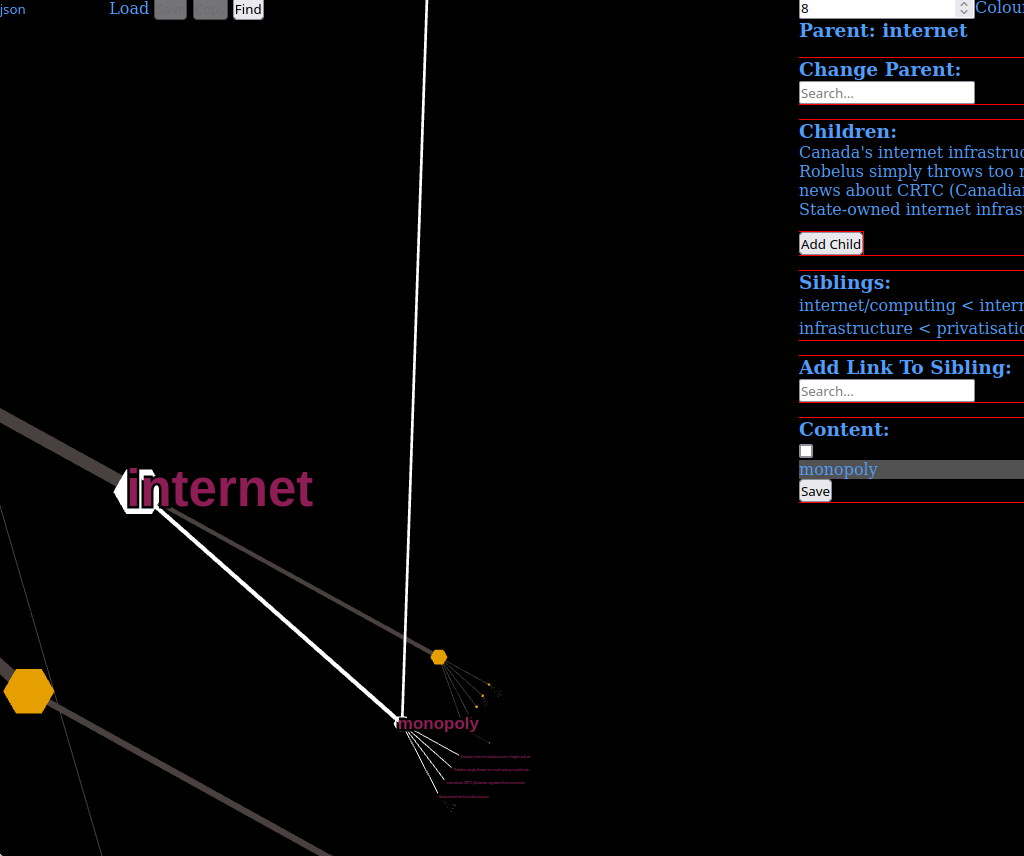Screen dimensions: 1024x856
Task: Click the Add Link To Sibling search box
Action: tap(886, 391)
